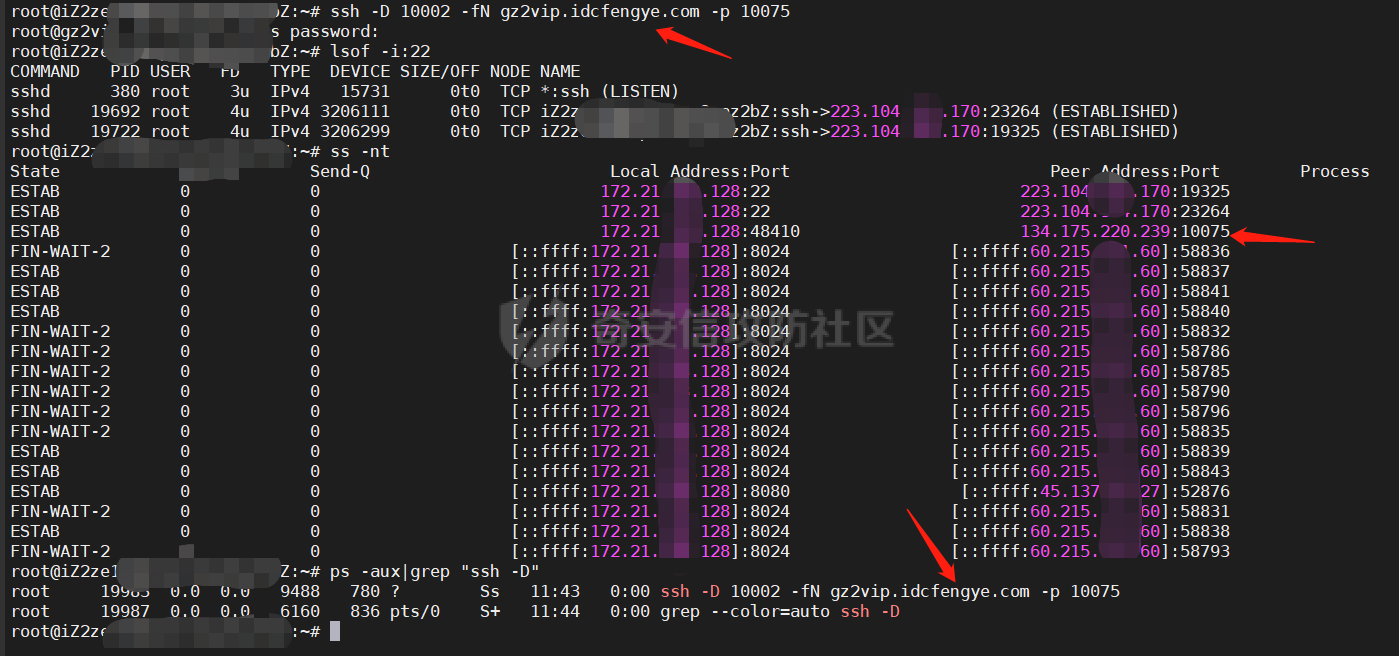Click the terminal cursor block at the last prompt
Screen dimensions: 1399x656
[x=335, y=631]
